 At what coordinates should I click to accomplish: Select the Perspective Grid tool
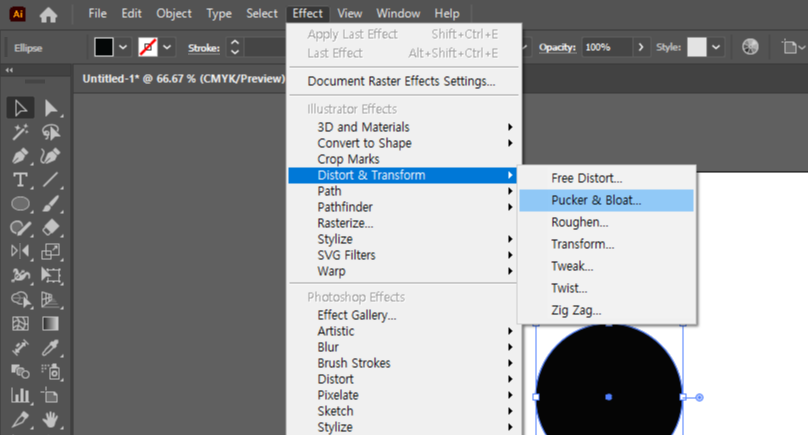[50, 299]
